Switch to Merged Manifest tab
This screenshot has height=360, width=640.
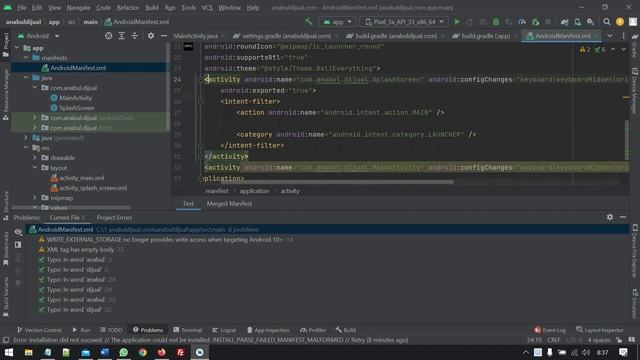pyautogui.click(x=229, y=204)
